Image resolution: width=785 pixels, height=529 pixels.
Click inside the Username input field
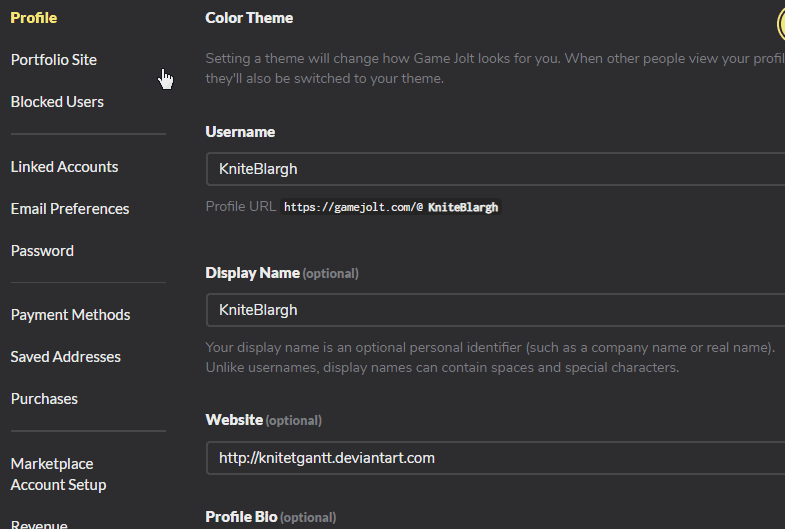(495, 169)
